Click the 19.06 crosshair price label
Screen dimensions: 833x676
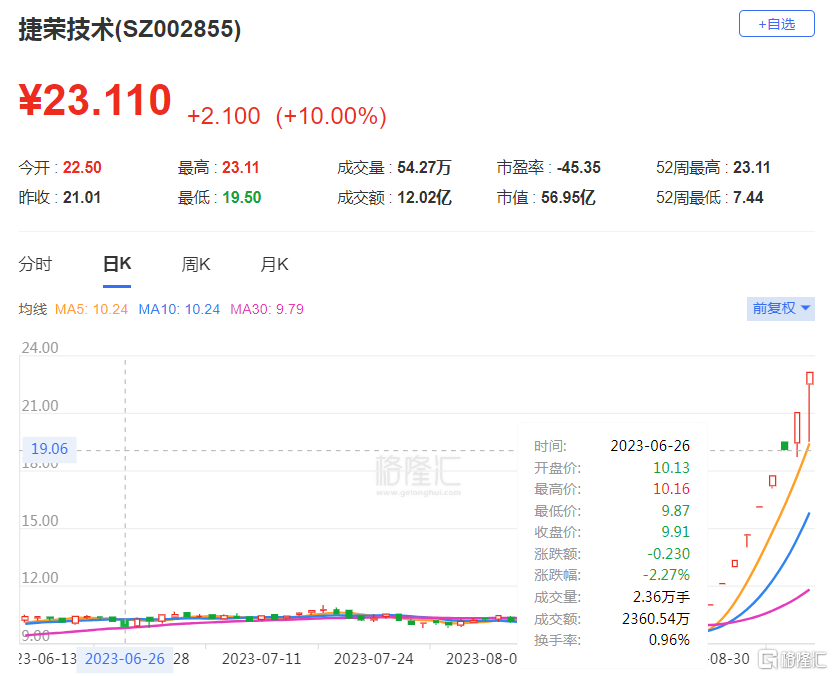tap(49, 449)
